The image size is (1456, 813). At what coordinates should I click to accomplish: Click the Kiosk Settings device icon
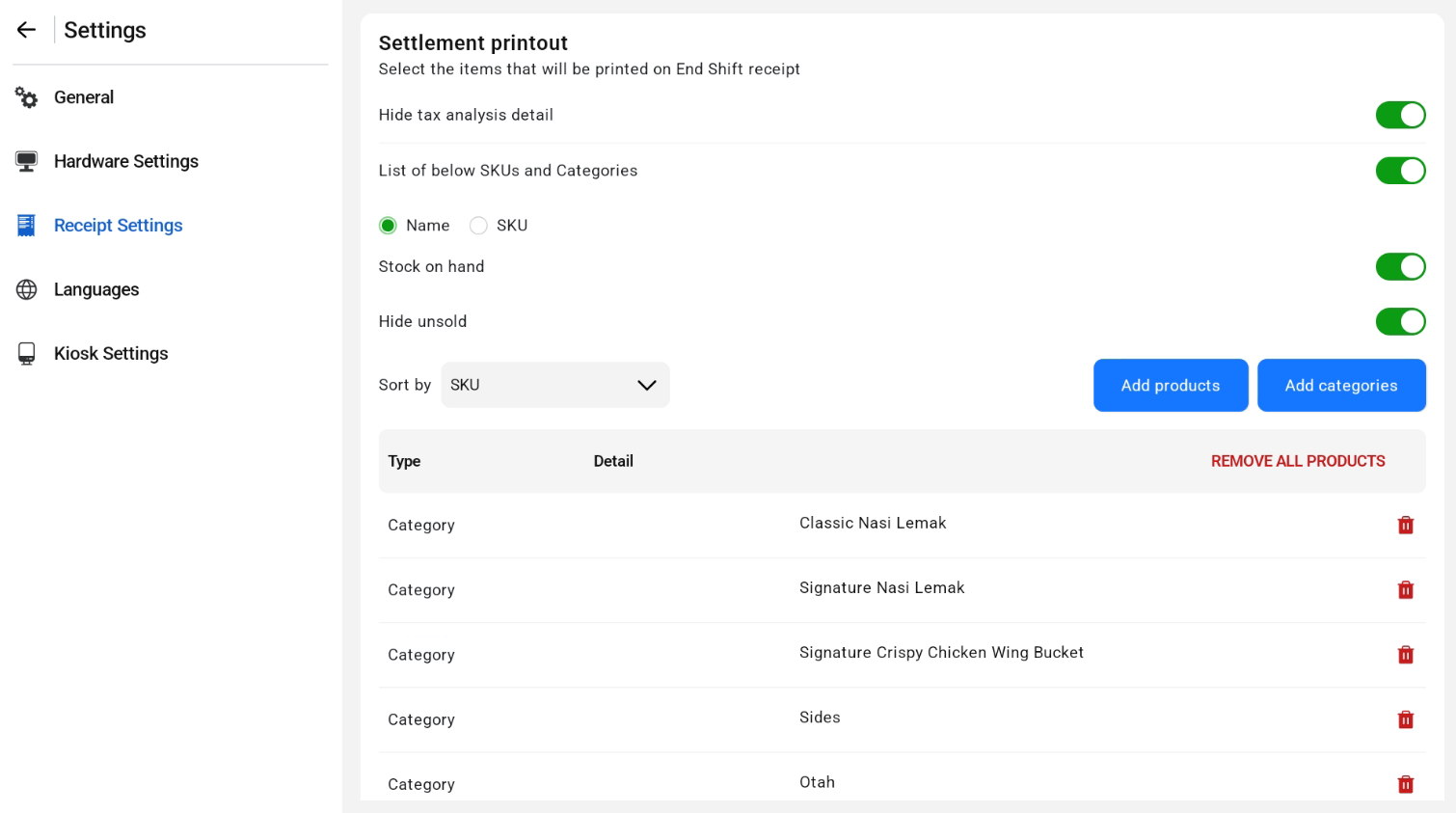click(x=26, y=354)
